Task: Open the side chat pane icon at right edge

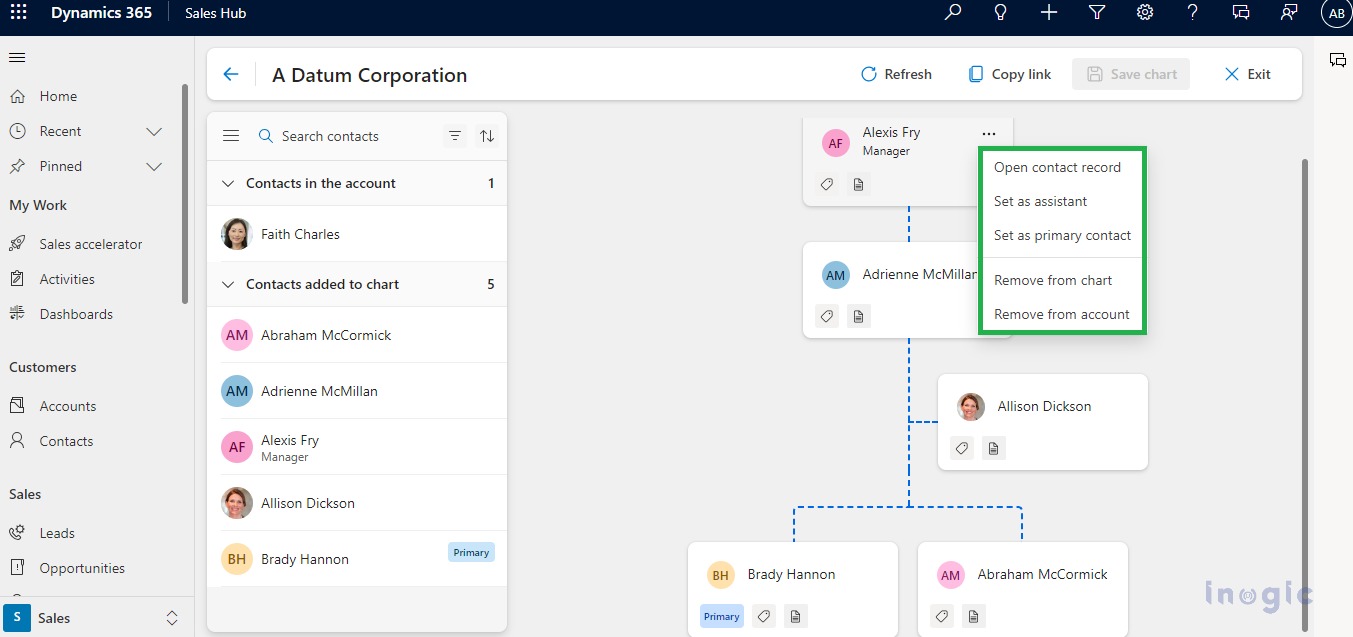Action: (x=1337, y=60)
